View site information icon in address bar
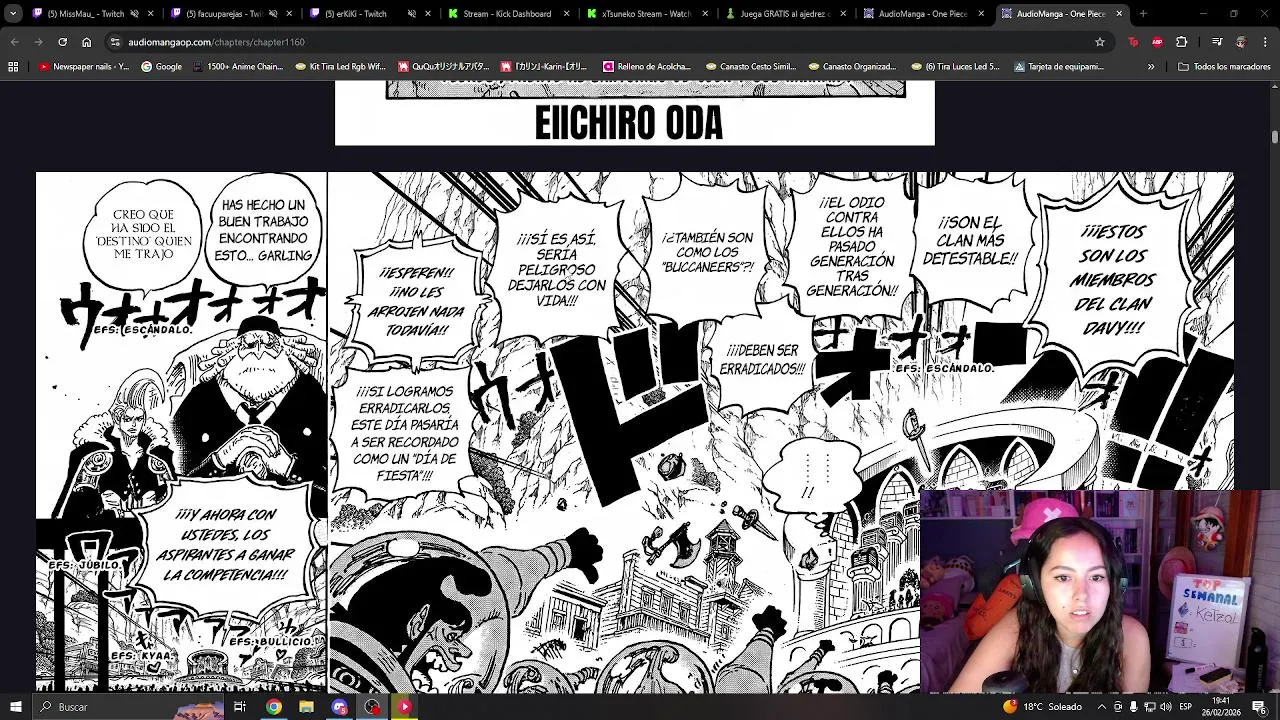The width and height of the screenshot is (1280, 720). point(116,42)
